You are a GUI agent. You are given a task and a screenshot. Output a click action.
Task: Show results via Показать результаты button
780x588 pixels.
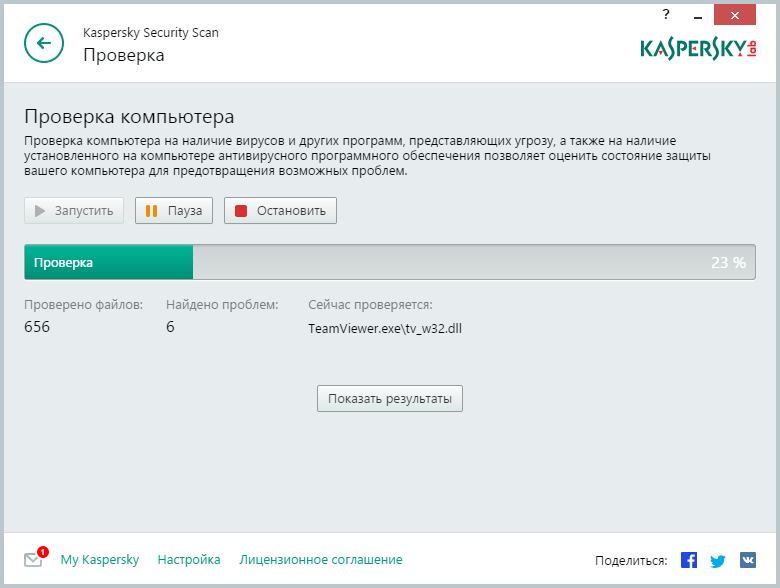(390, 398)
